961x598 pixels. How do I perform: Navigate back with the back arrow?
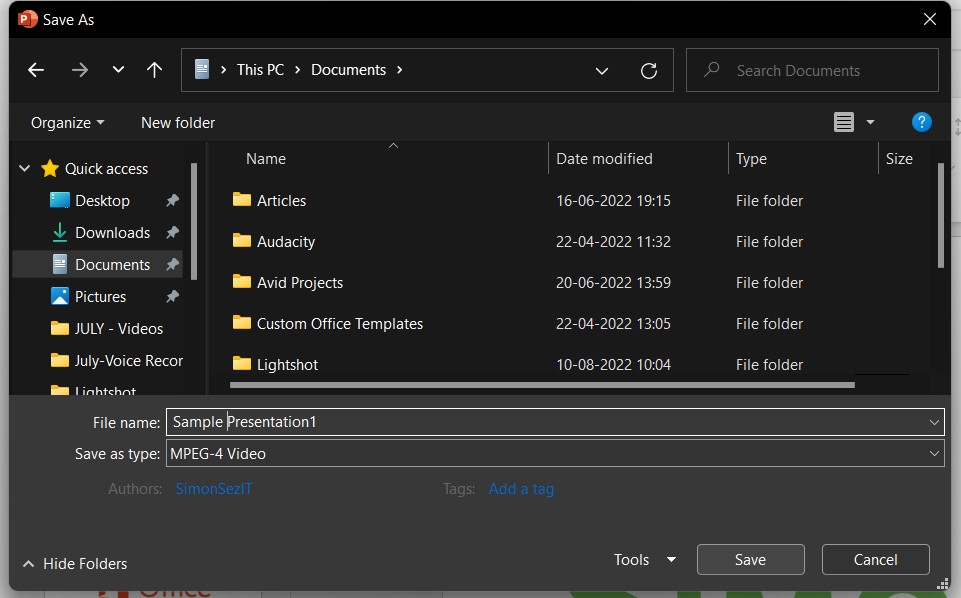(36, 70)
